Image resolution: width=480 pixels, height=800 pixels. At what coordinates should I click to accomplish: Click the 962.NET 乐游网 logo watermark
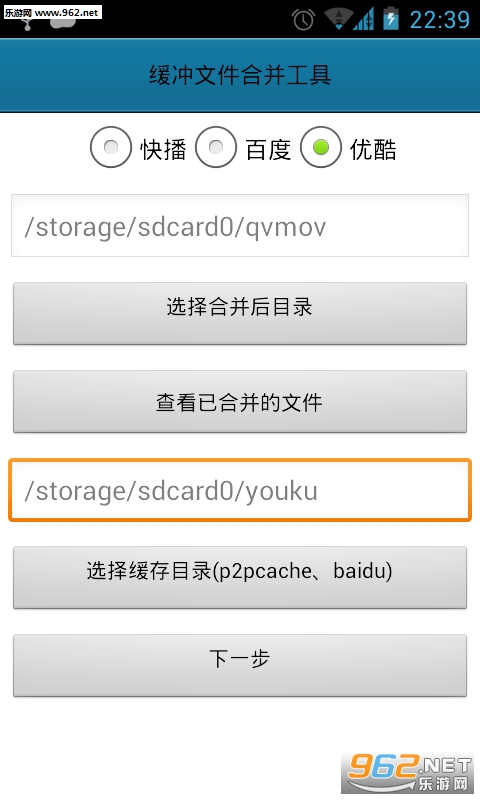(x=408, y=772)
